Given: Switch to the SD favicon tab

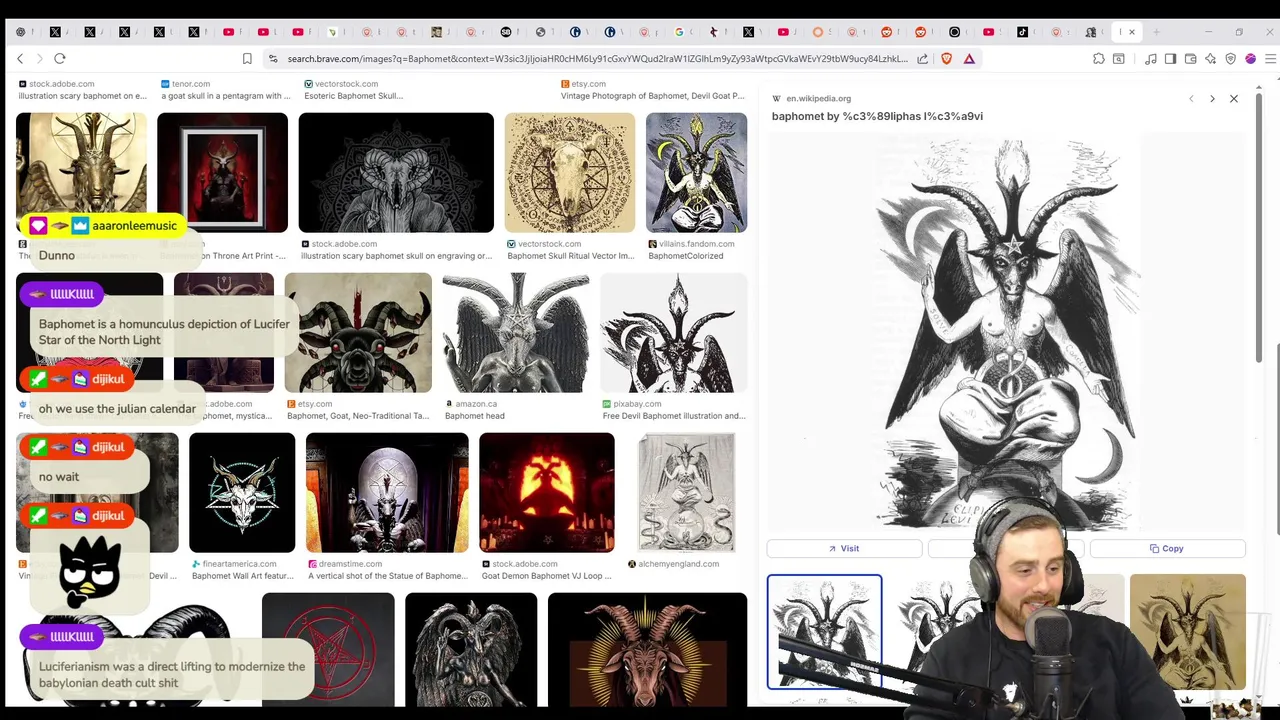Looking at the screenshot, I should pos(506,32).
